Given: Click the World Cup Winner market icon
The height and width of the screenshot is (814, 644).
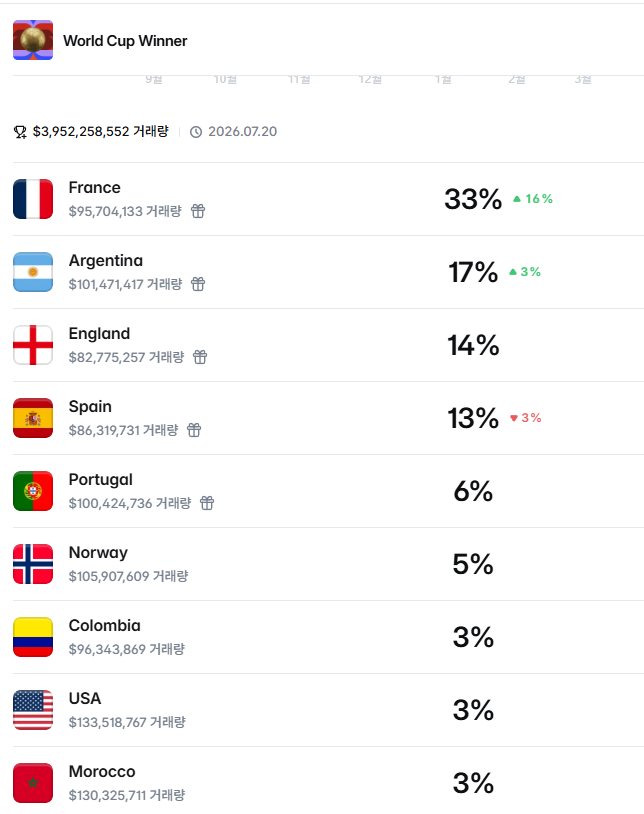Looking at the screenshot, I should [33, 40].
